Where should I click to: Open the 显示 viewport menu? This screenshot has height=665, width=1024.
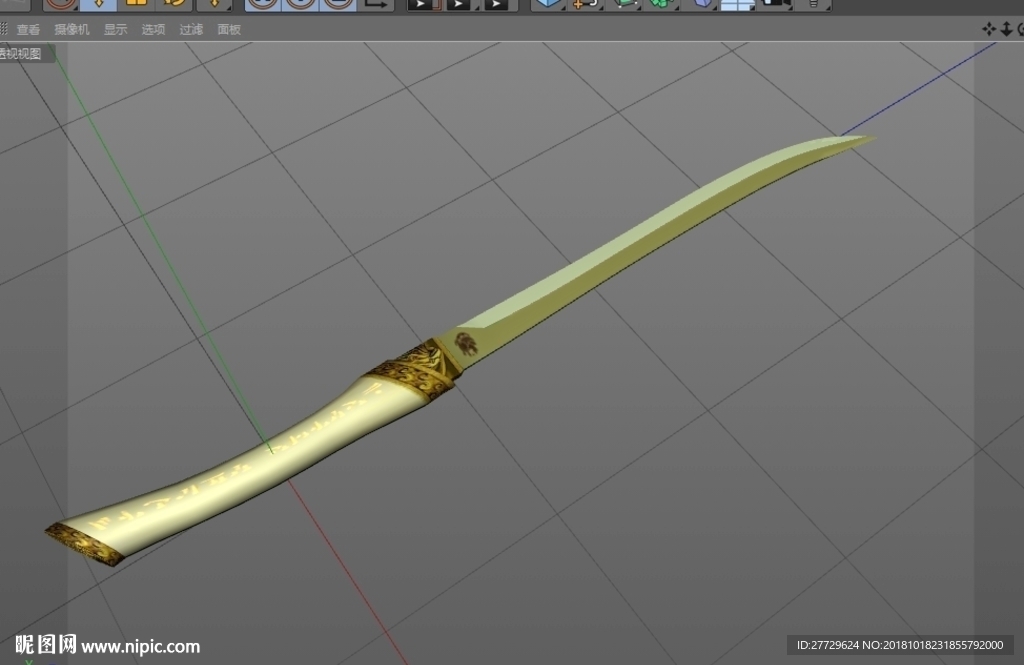[x=116, y=29]
